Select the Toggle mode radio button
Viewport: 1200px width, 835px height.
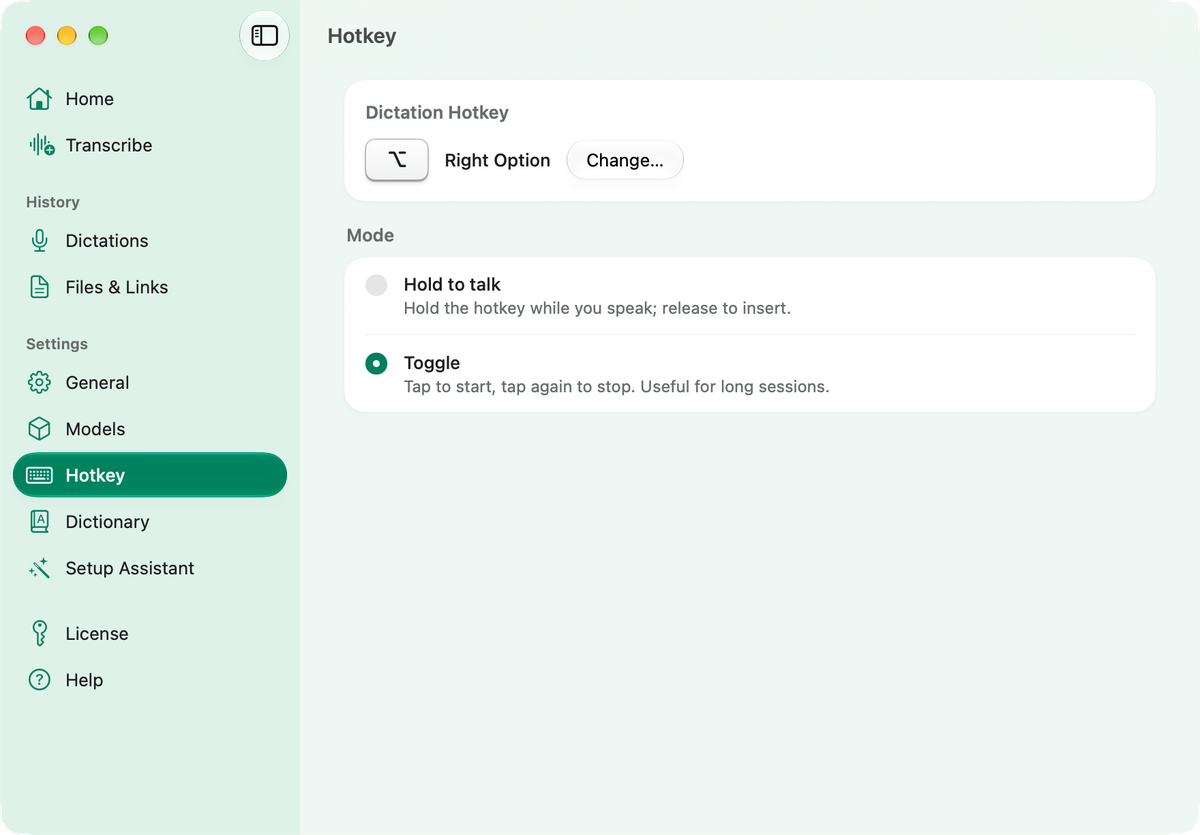pos(376,364)
